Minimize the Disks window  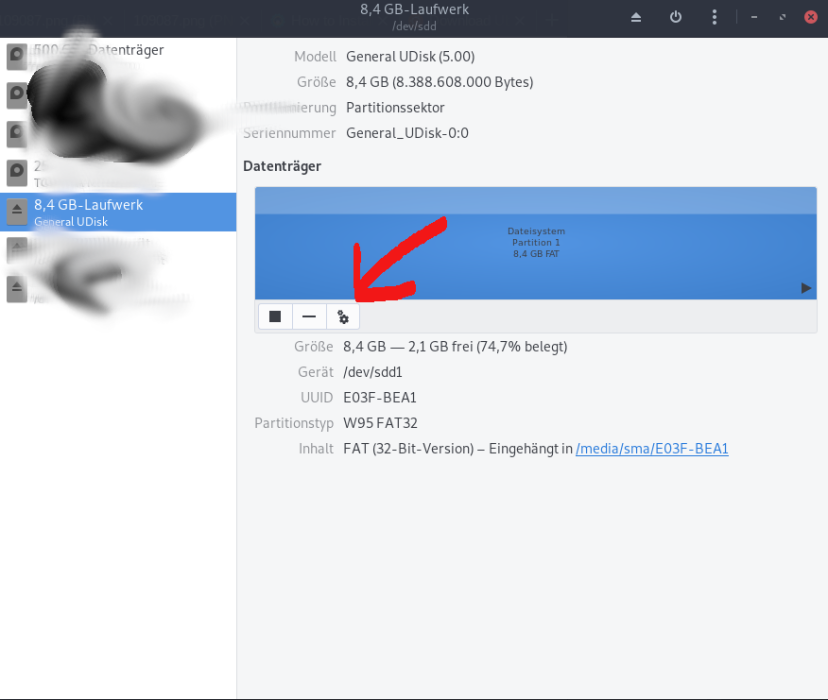coord(754,17)
